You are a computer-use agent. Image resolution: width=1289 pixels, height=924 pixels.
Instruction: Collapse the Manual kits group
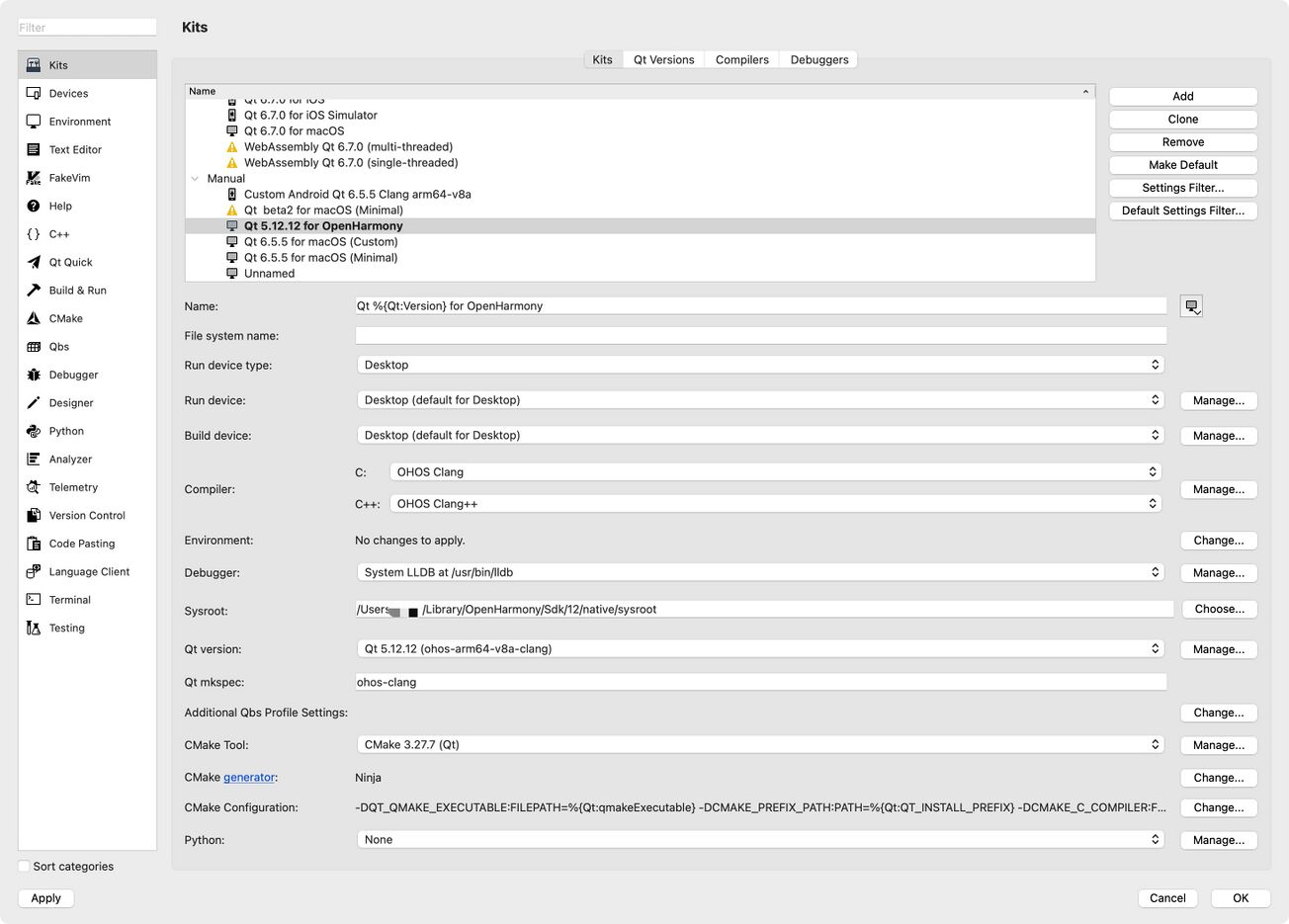[x=195, y=178]
